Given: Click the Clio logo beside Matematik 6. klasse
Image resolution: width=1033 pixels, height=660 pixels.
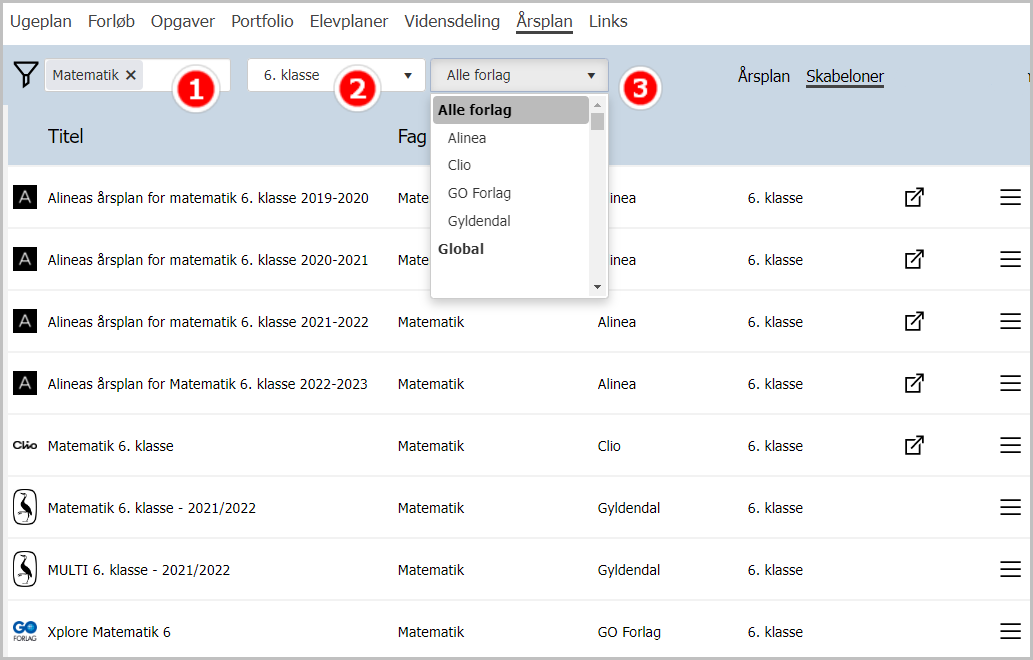Looking at the screenshot, I should click(x=25, y=445).
